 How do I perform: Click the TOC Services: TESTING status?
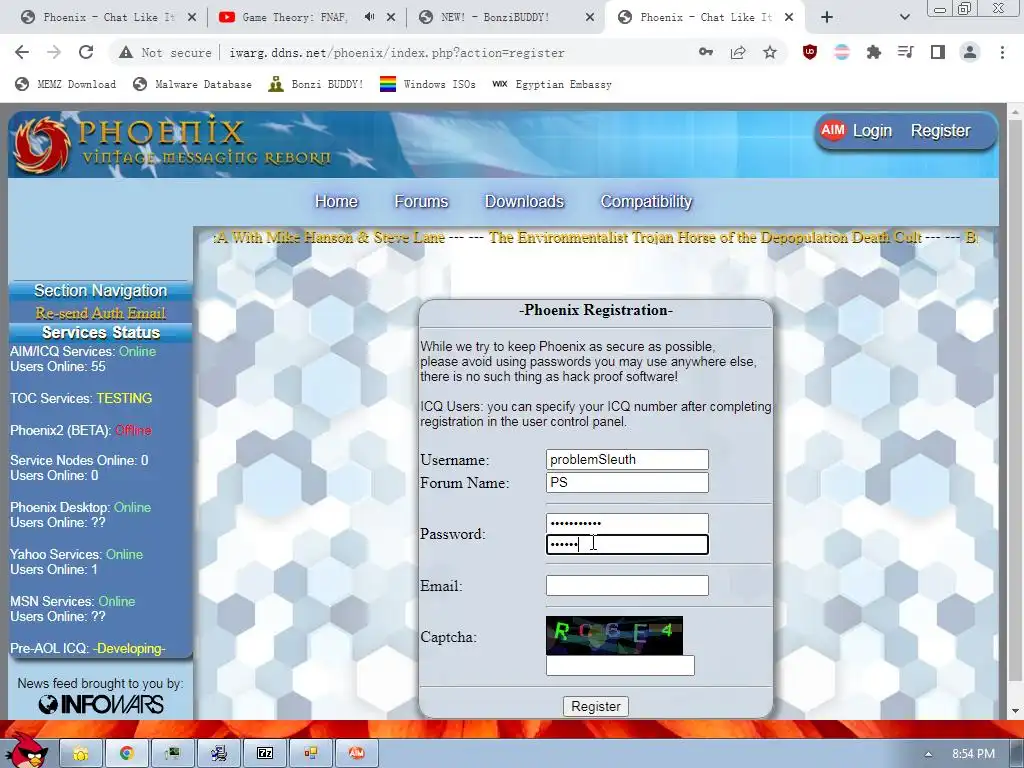pos(81,398)
